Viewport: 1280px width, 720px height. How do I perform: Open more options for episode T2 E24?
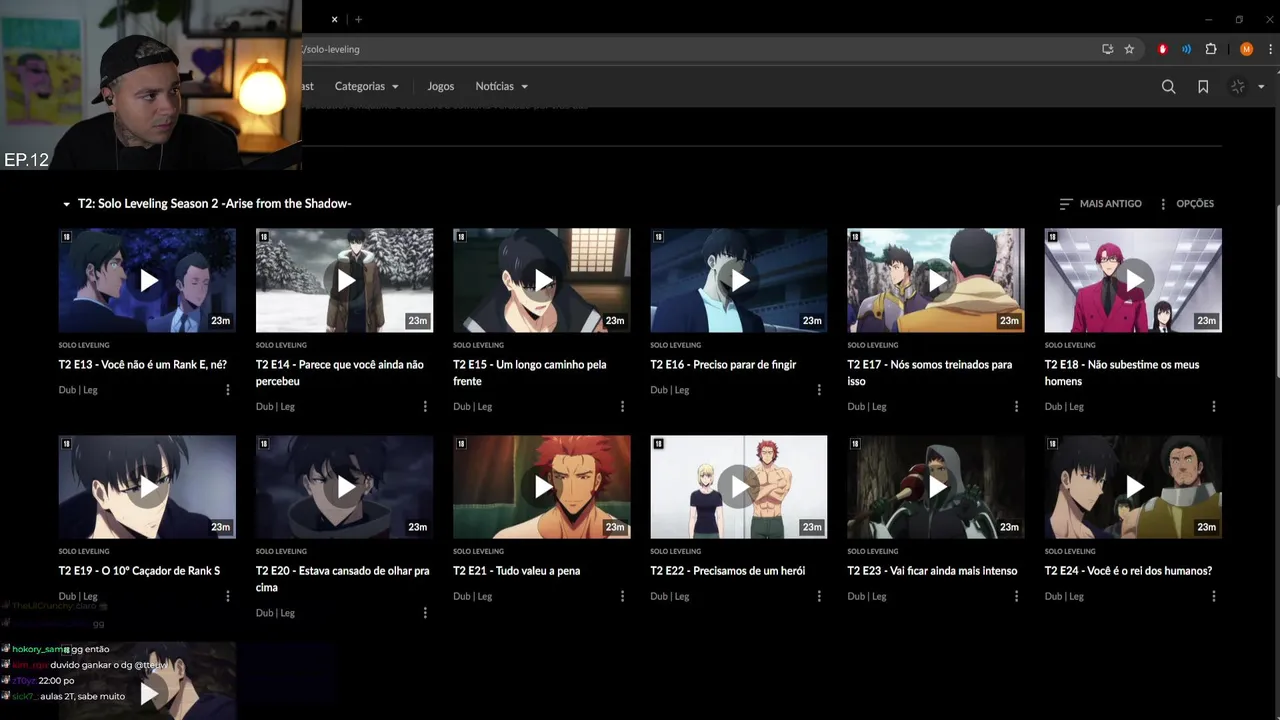click(1214, 596)
